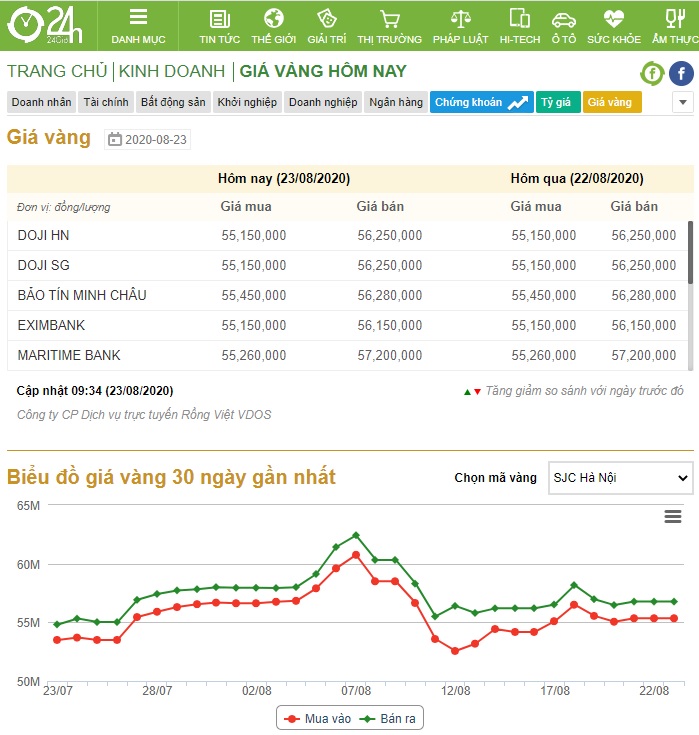Click the 22/08 chart axis date

click(x=654, y=690)
